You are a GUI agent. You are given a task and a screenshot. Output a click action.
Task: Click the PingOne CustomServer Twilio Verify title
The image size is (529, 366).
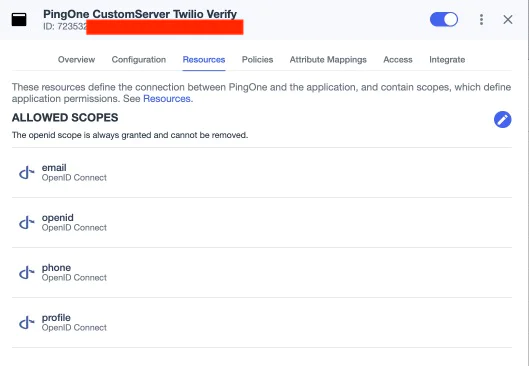click(x=140, y=14)
